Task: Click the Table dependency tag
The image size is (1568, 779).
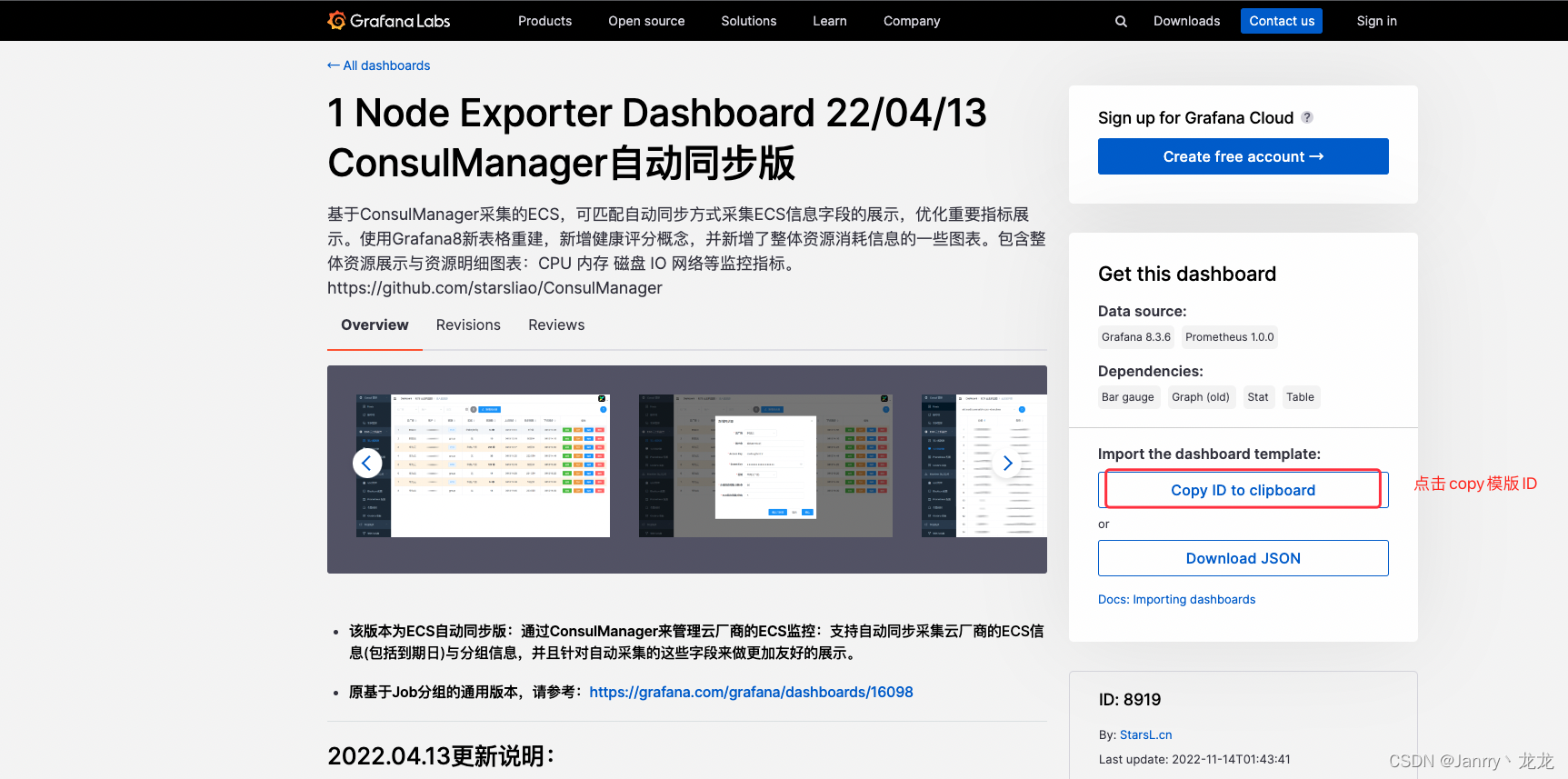Action: click(x=1300, y=397)
